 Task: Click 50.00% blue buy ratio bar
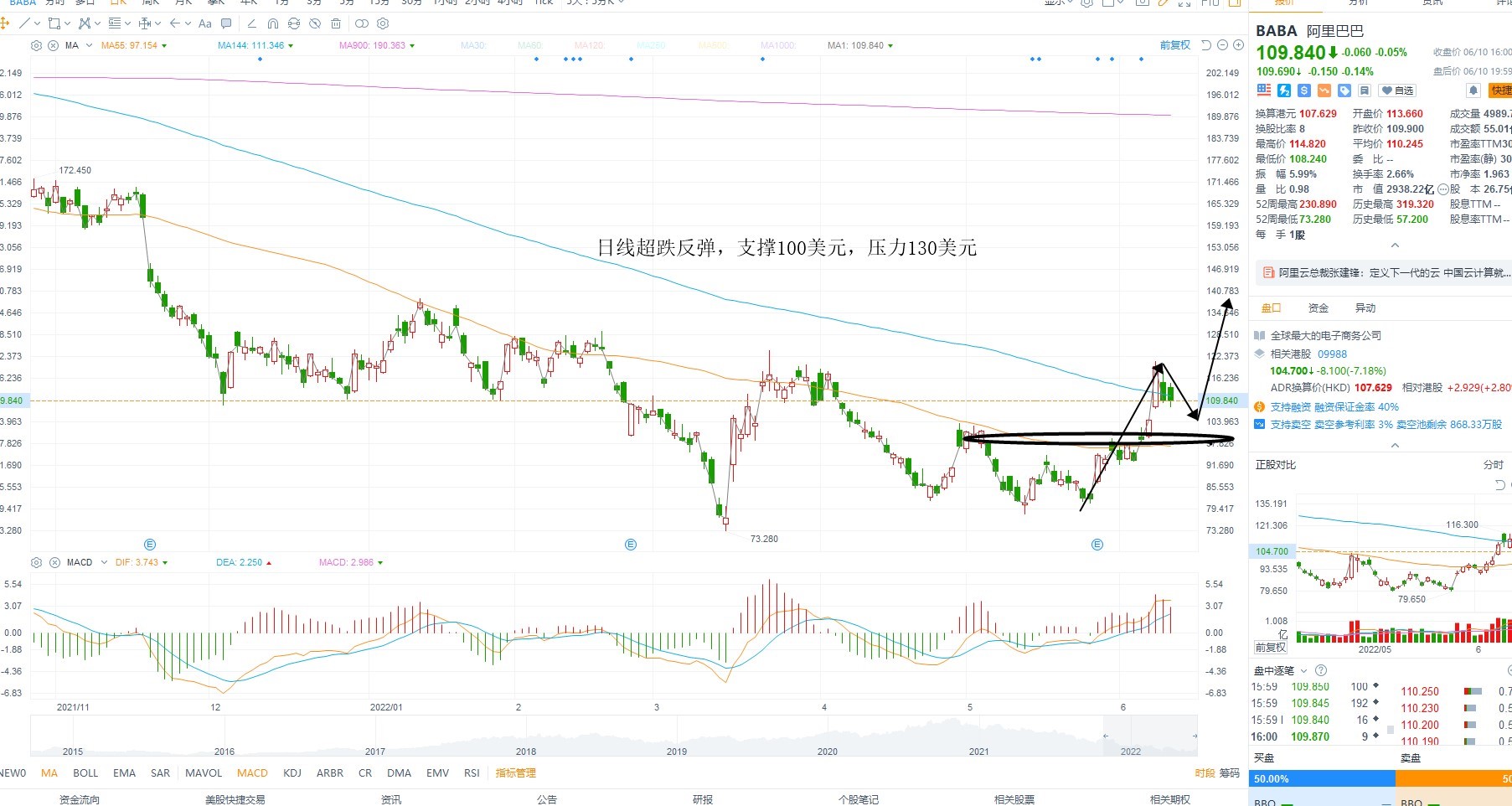[1324, 778]
